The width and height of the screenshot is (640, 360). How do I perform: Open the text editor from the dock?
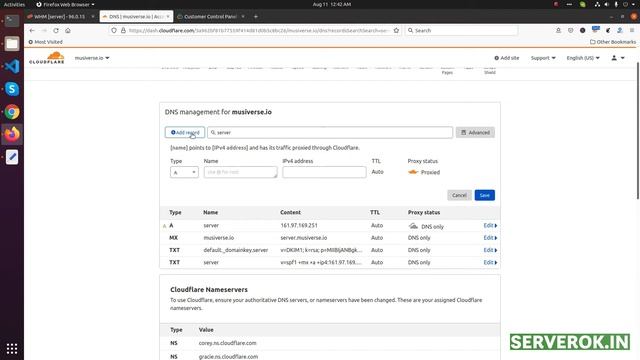coord(12,157)
